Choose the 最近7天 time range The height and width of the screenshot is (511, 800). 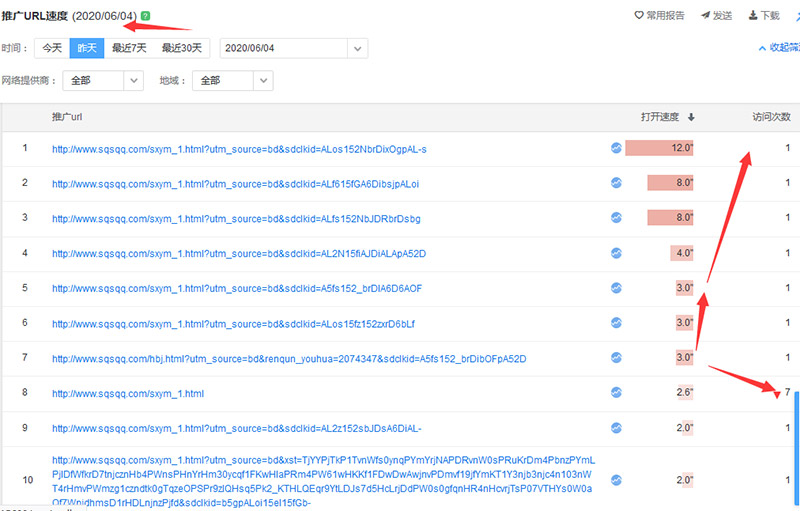tap(129, 47)
